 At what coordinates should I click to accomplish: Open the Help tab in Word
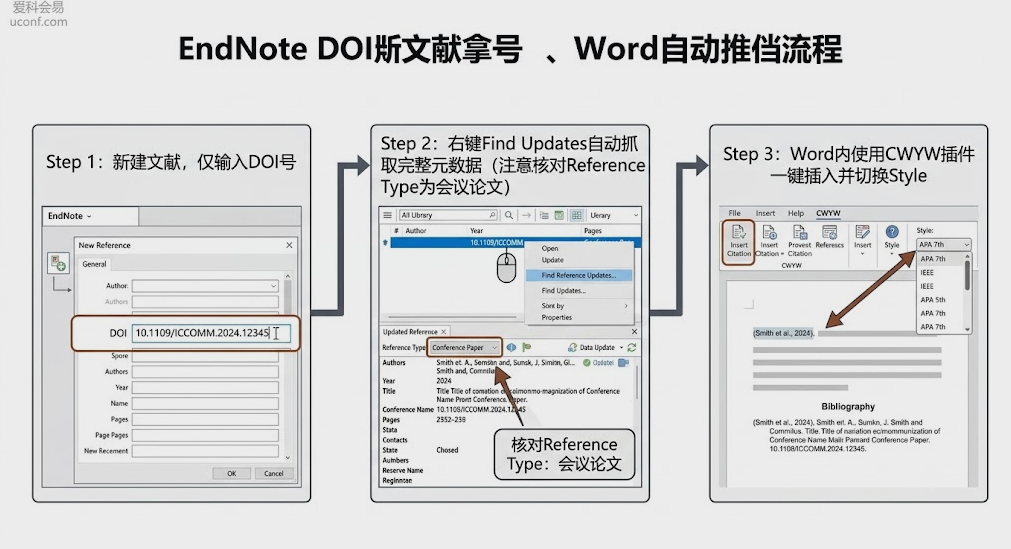[796, 214]
